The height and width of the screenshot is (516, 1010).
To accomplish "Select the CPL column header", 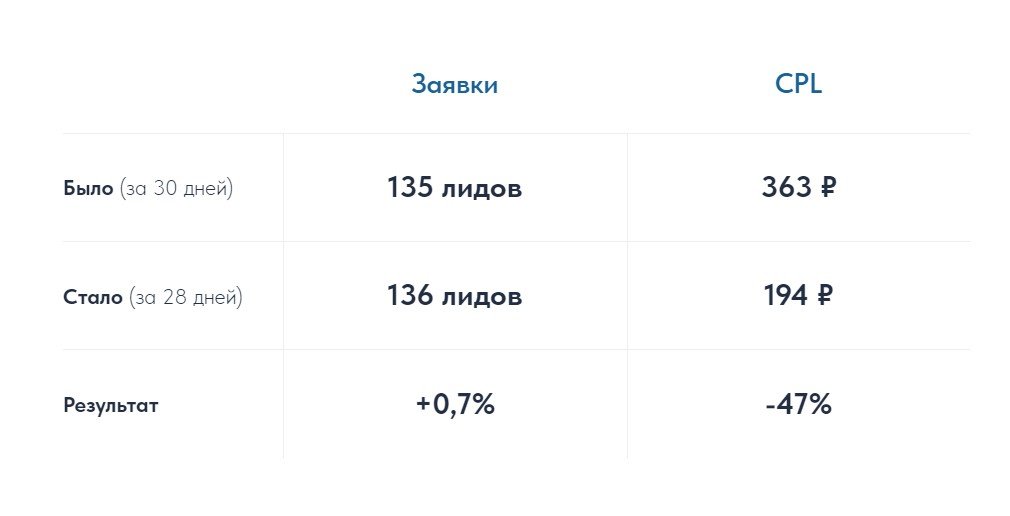I will point(798,85).
